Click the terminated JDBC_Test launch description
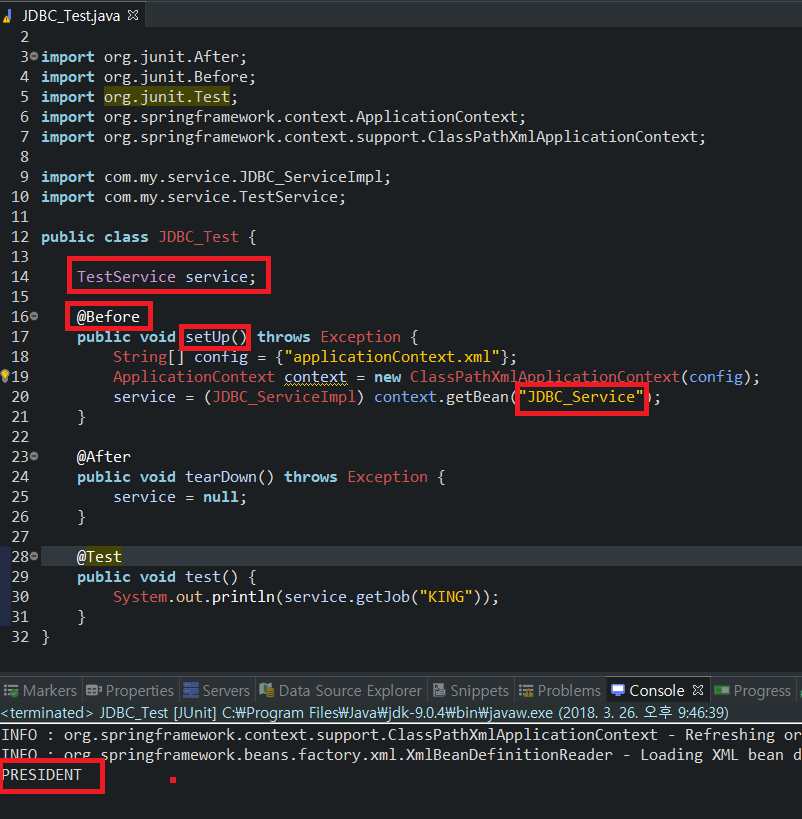 (x=365, y=712)
